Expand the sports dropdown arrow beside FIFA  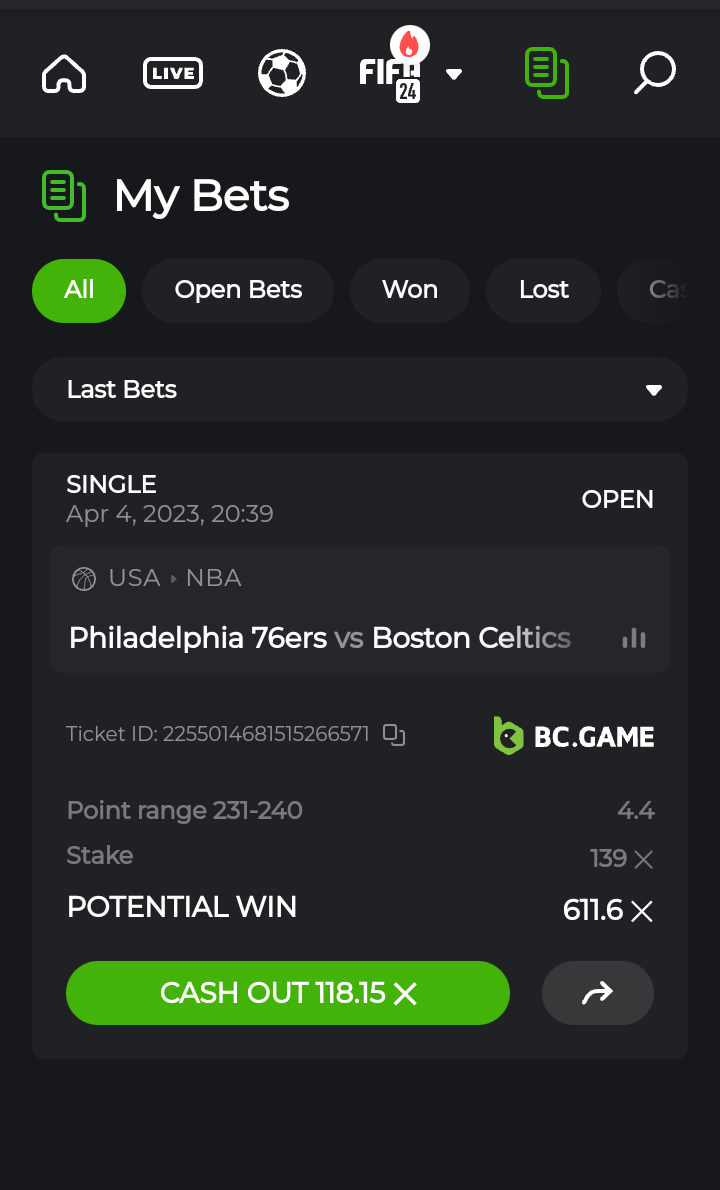coord(454,74)
